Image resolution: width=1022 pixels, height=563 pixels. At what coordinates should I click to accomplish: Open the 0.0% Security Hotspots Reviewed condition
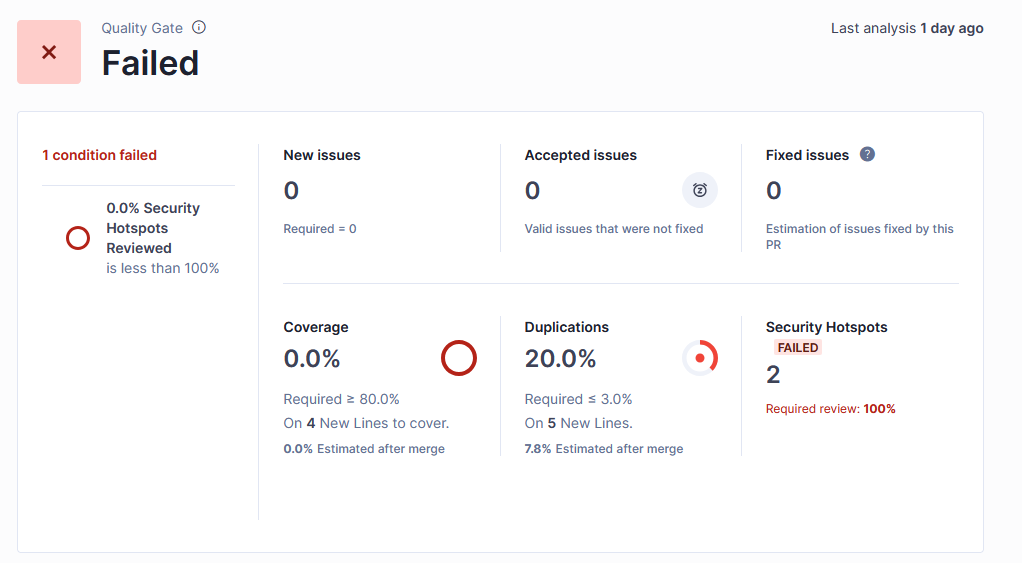tap(153, 228)
